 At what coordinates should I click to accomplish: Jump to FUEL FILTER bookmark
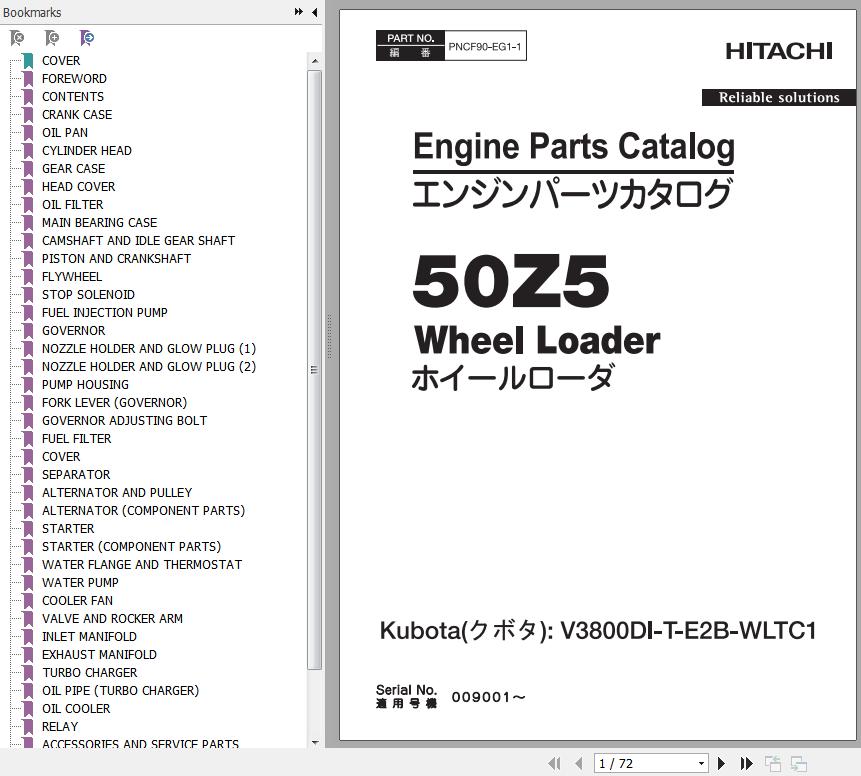[x=76, y=439]
